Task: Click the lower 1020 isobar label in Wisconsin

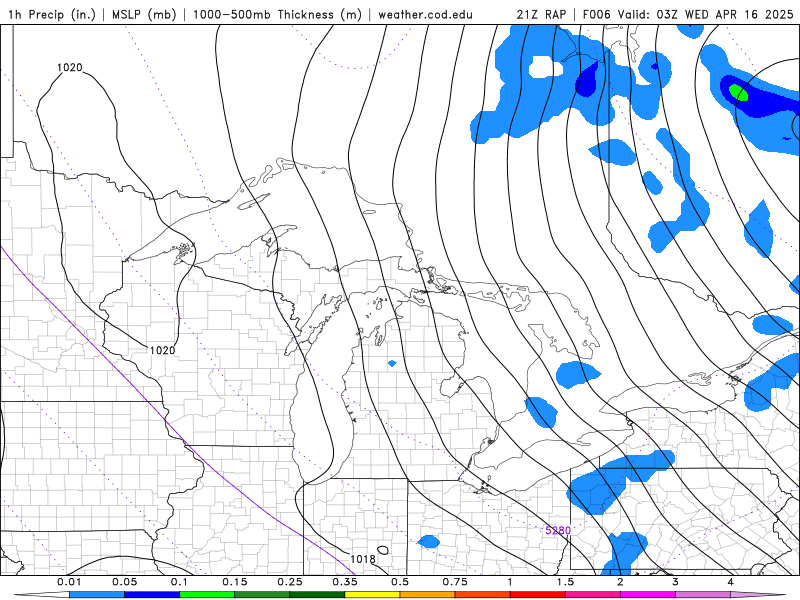Action: [x=162, y=350]
